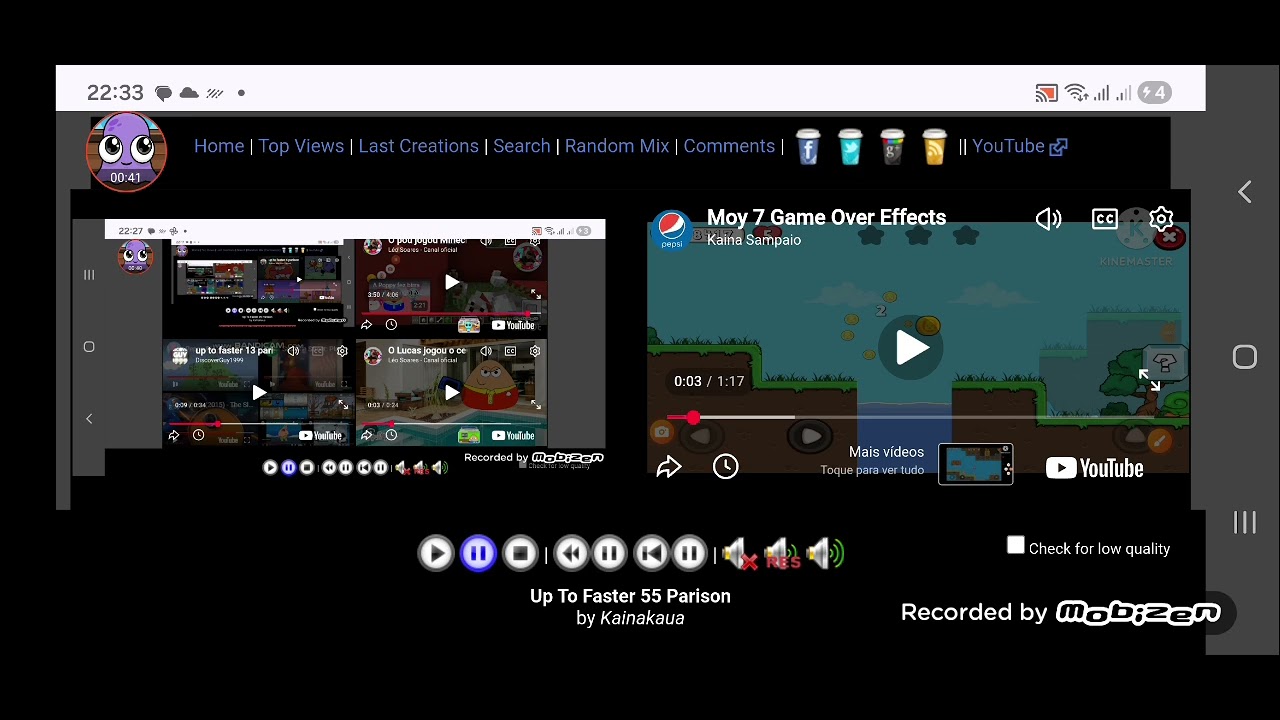Tap the Wi-Fi icon in the status bar
This screenshot has width=1280, height=720.
(x=1076, y=93)
